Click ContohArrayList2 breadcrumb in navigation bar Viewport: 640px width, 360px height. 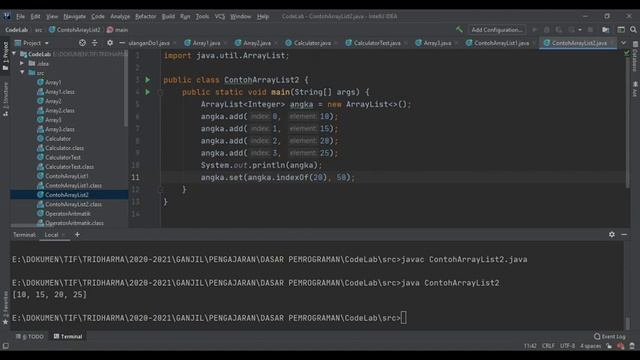pyautogui.click(x=74, y=30)
